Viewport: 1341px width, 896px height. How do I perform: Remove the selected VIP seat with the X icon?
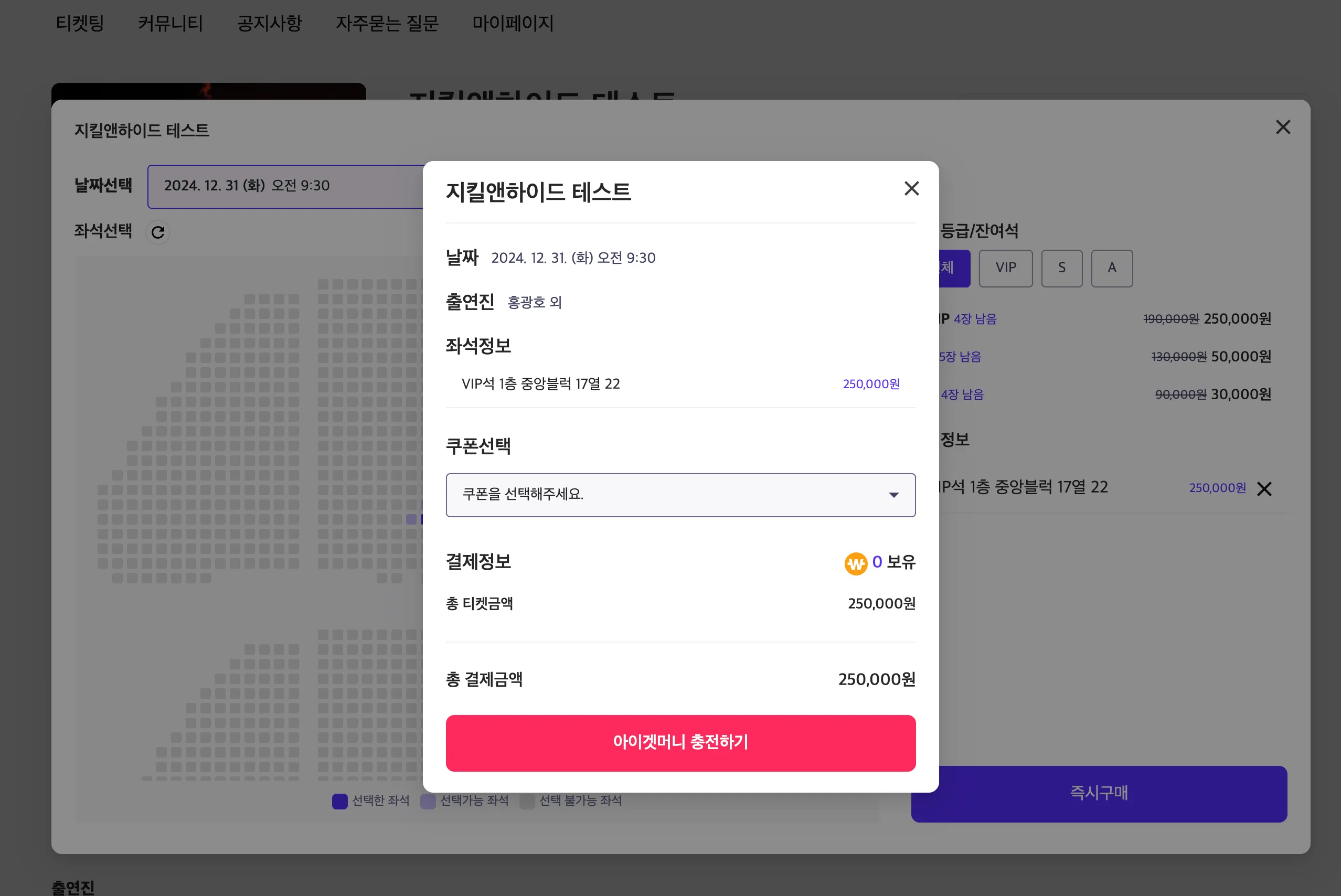coord(1265,488)
